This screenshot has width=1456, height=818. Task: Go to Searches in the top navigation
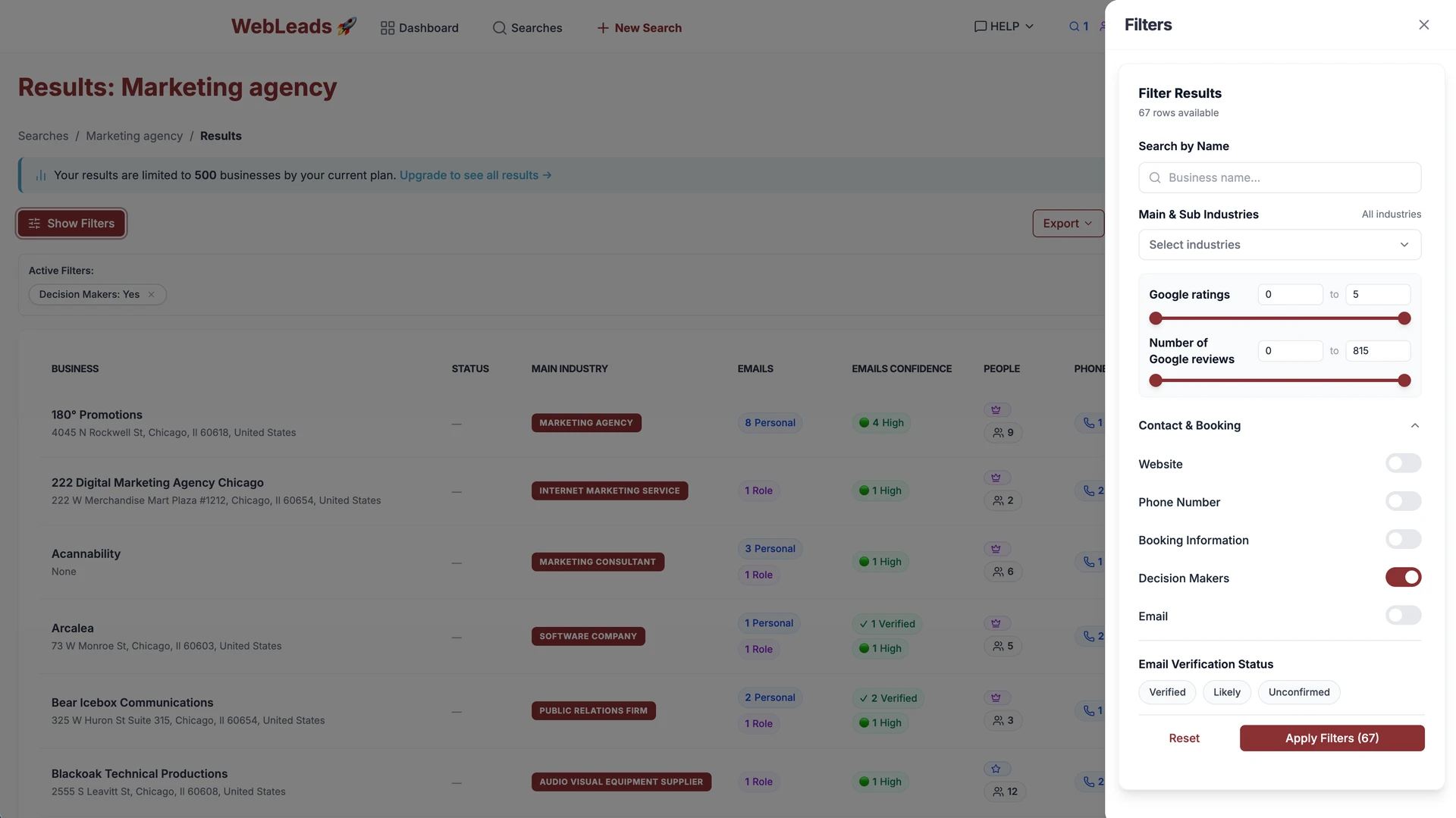527,28
